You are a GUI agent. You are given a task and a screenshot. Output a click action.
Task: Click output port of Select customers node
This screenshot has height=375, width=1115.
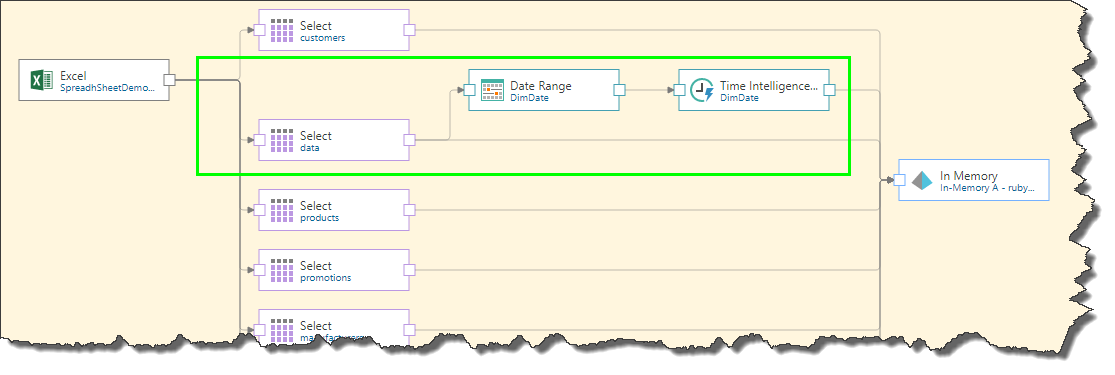click(x=409, y=30)
